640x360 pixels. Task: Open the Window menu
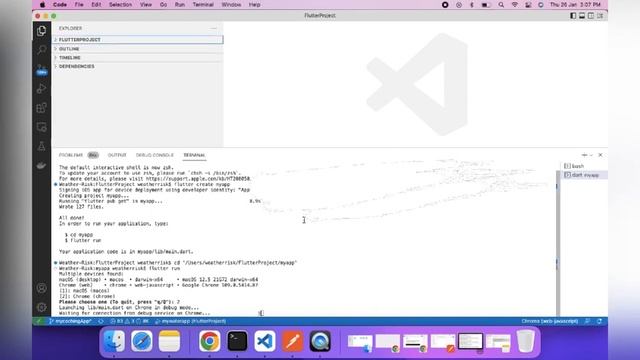tap(231, 5)
